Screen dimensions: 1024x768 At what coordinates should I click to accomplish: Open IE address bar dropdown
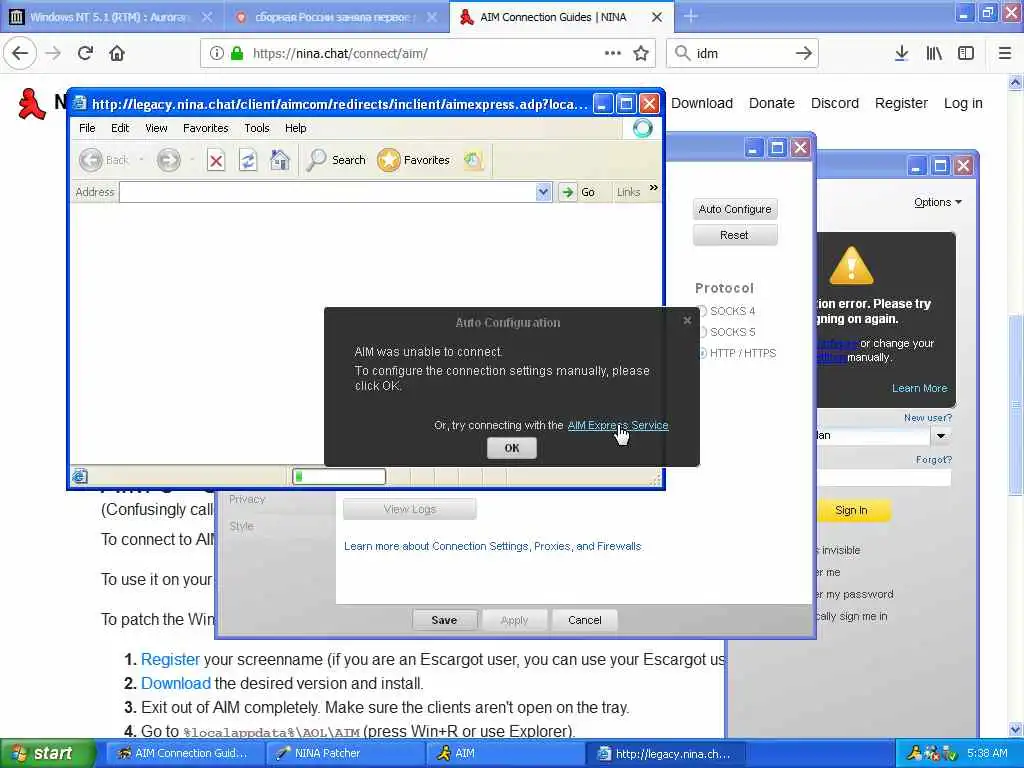(x=543, y=192)
